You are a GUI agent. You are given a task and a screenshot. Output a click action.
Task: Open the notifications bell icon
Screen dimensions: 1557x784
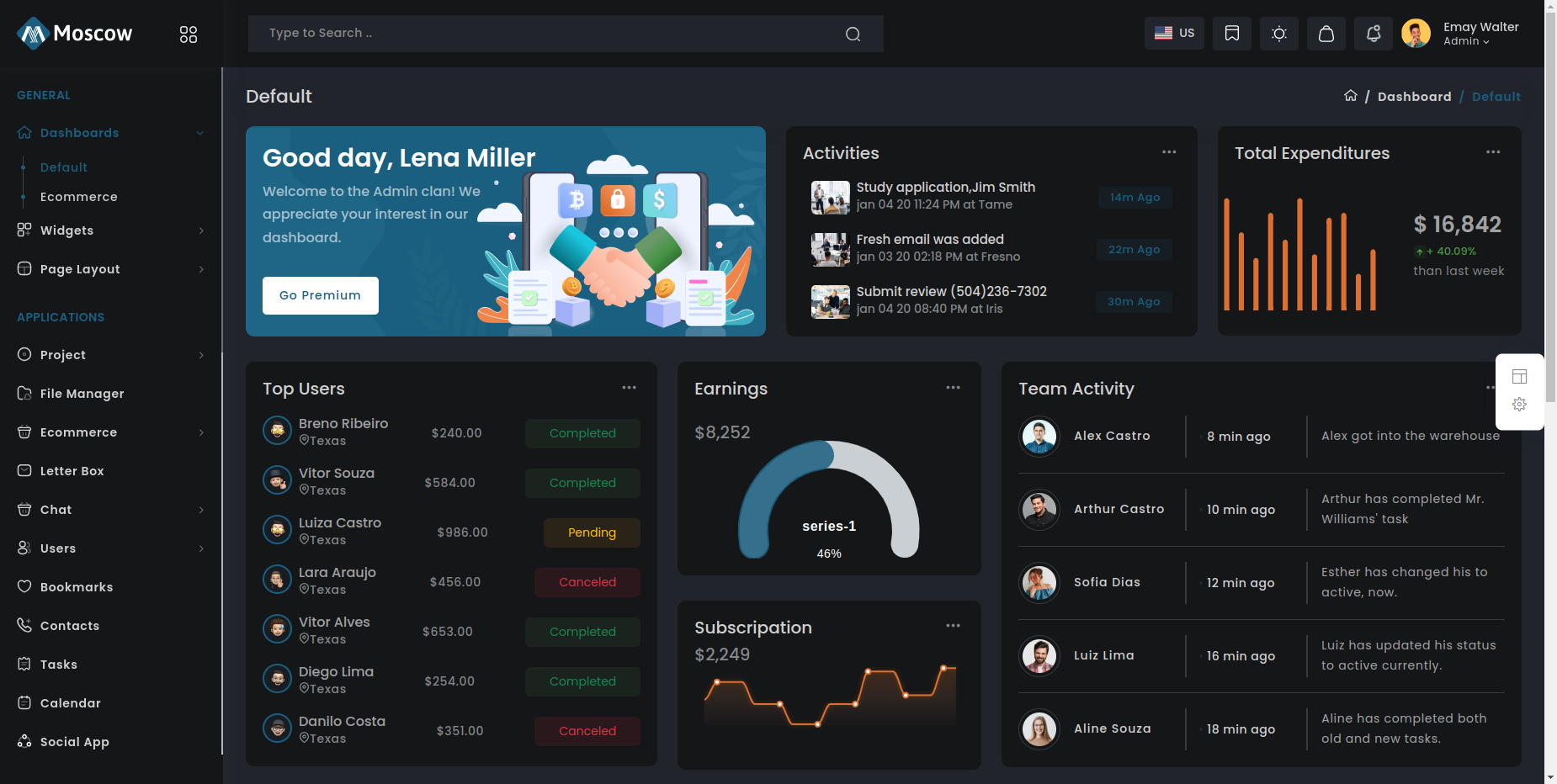pyautogui.click(x=1373, y=34)
